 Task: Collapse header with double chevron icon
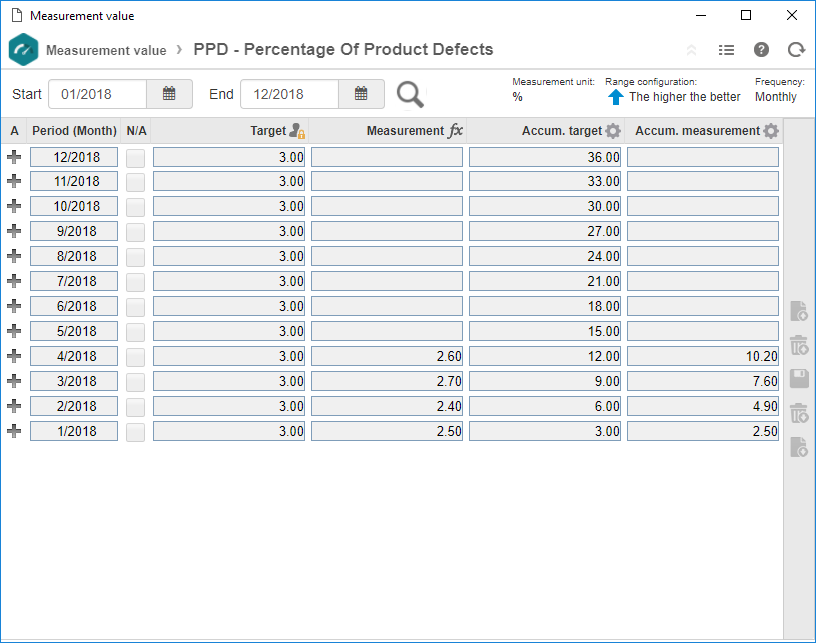click(692, 50)
